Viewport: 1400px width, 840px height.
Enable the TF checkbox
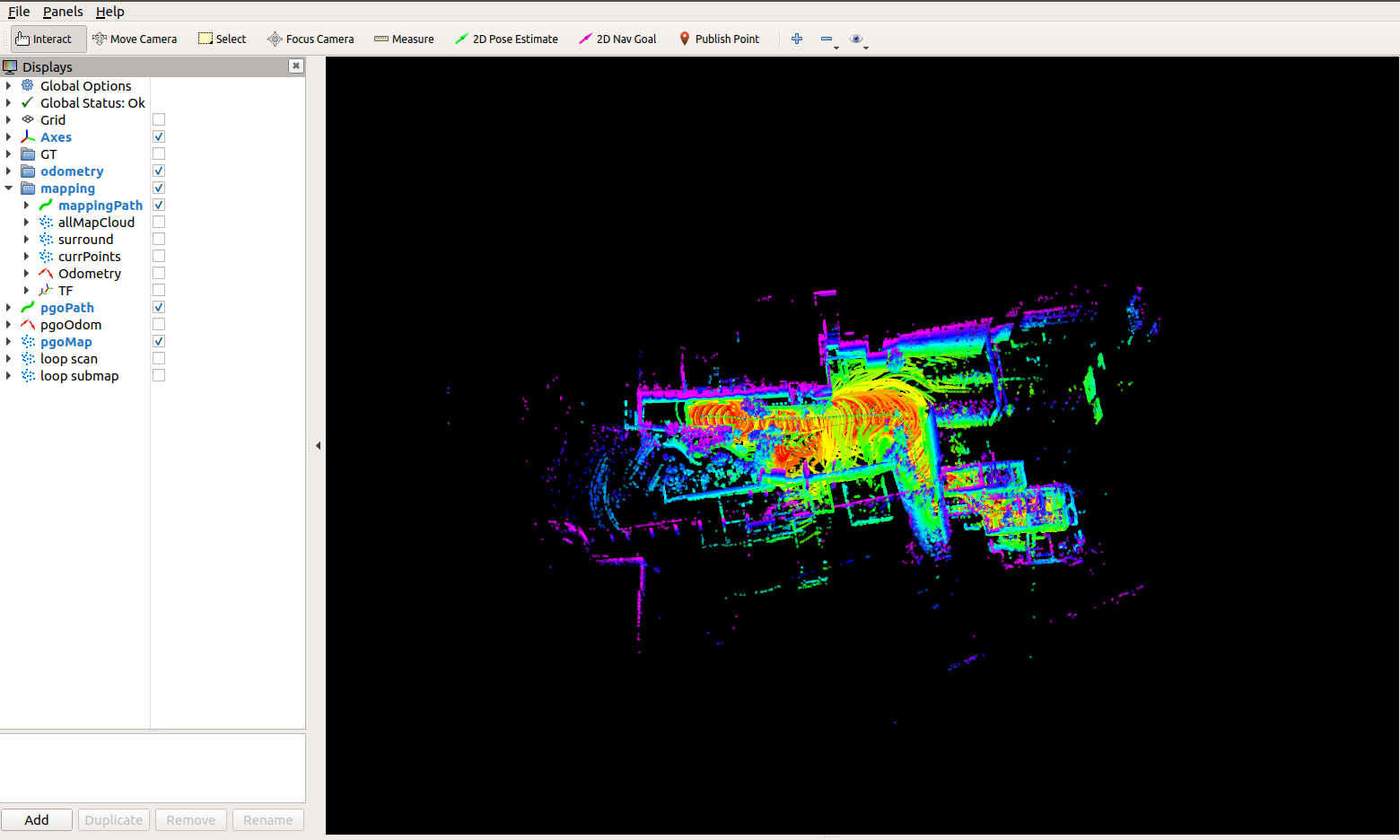click(x=159, y=290)
